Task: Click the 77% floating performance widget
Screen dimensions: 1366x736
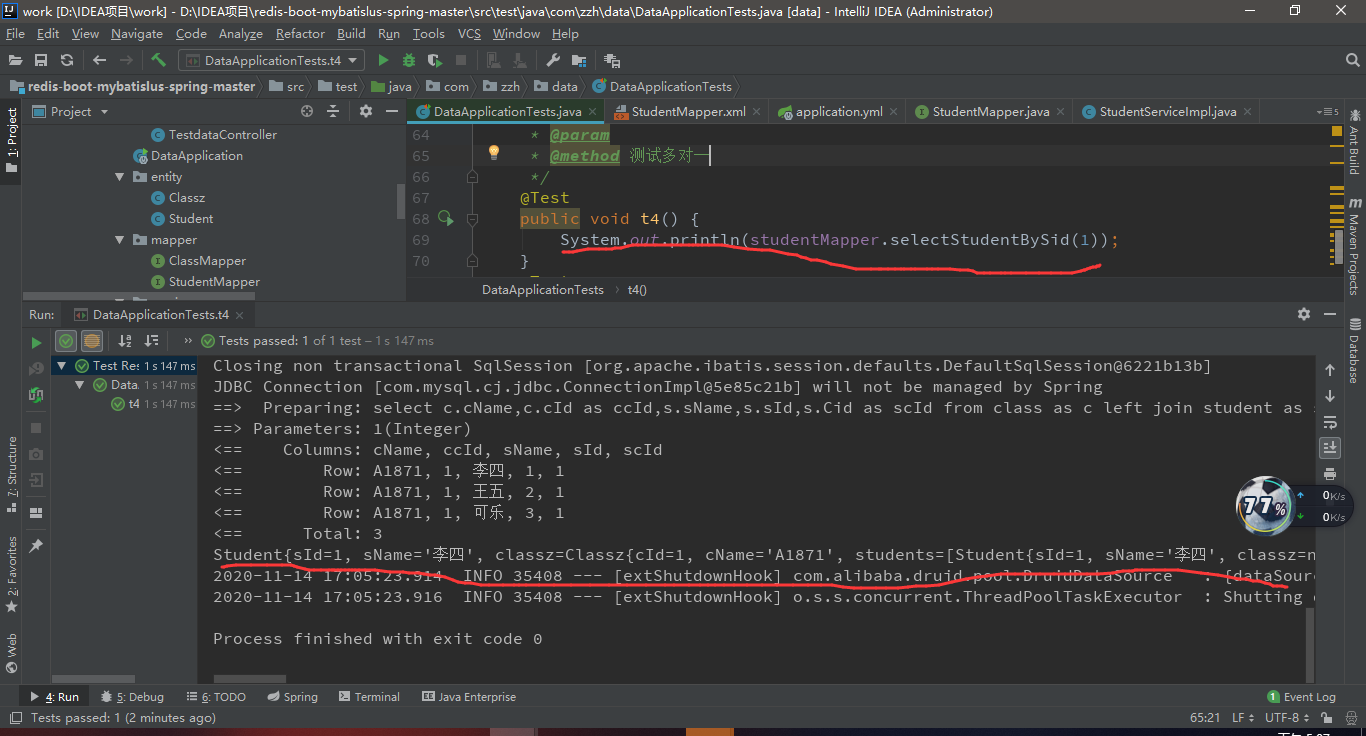Action: (x=1265, y=506)
